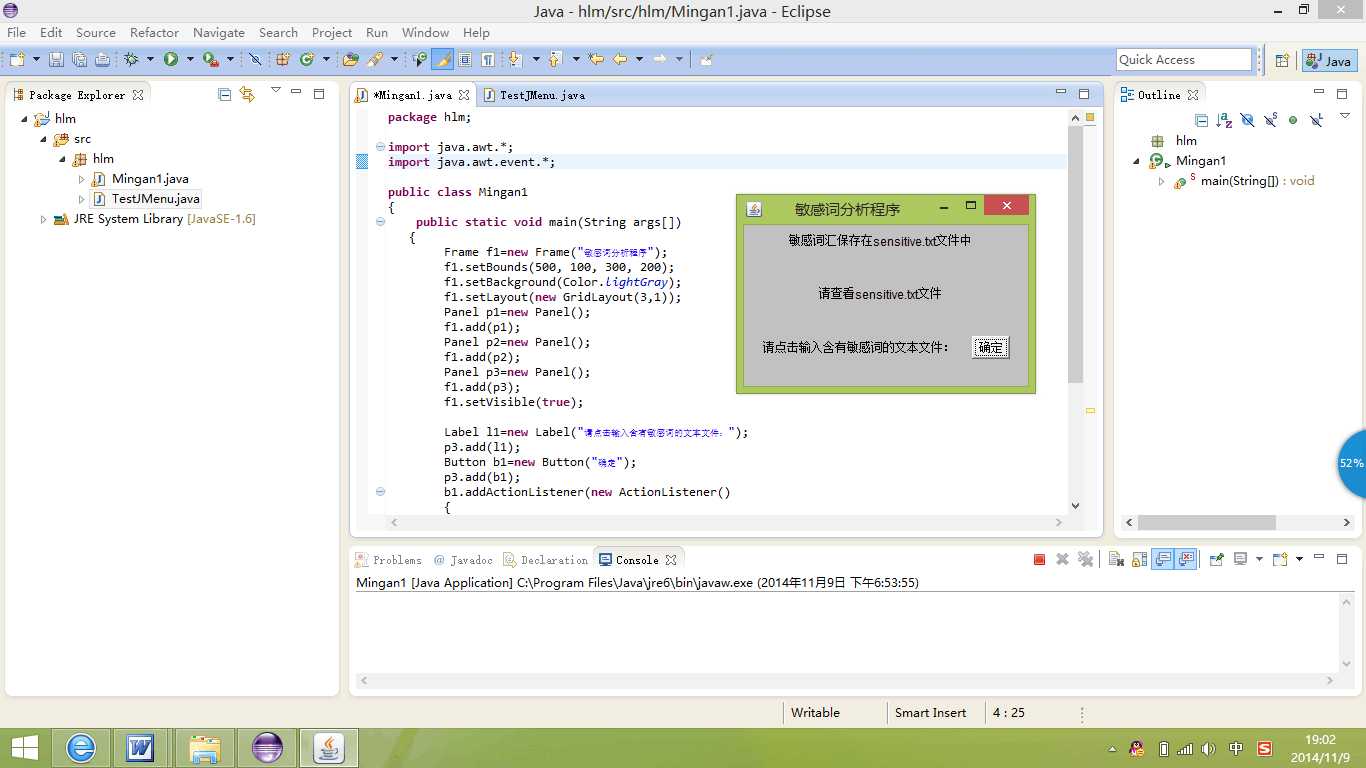Open the Refactor menu
The height and width of the screenshot is (768, 1366).
154,32
